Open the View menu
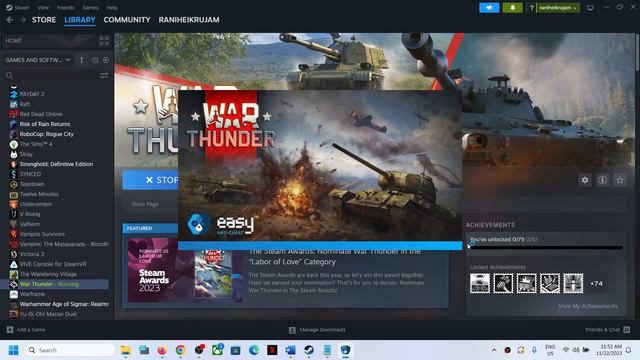This screenshot has height=360, width=640. point(43,7)
